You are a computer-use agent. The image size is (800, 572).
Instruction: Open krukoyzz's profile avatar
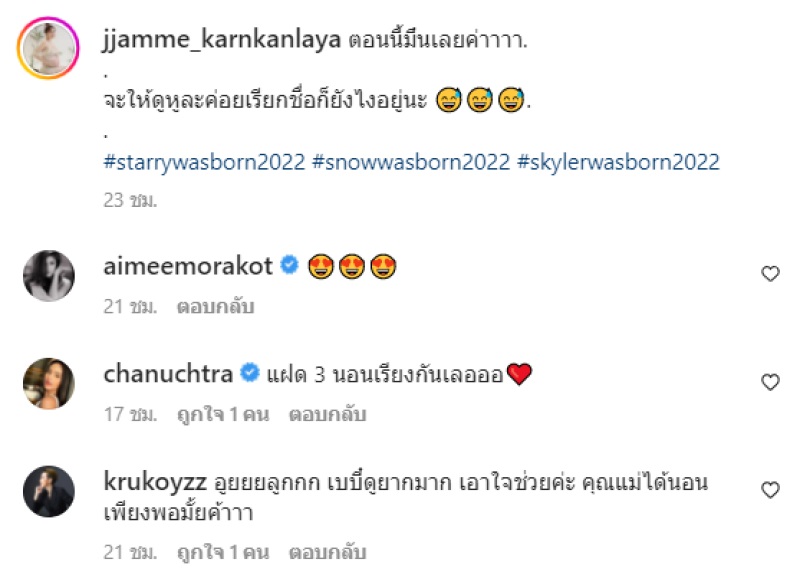(49, 491)
